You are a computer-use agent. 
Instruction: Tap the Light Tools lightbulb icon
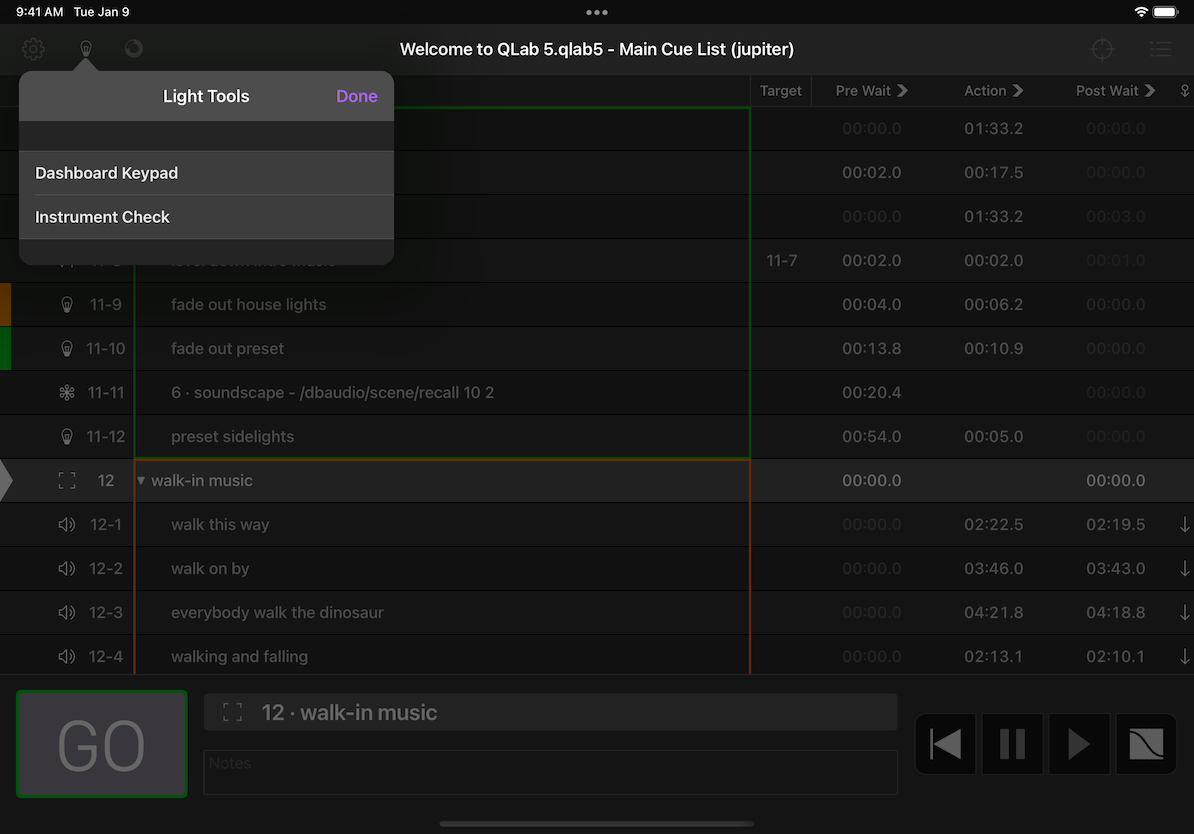pyautogui.click(x=86, y=49)
